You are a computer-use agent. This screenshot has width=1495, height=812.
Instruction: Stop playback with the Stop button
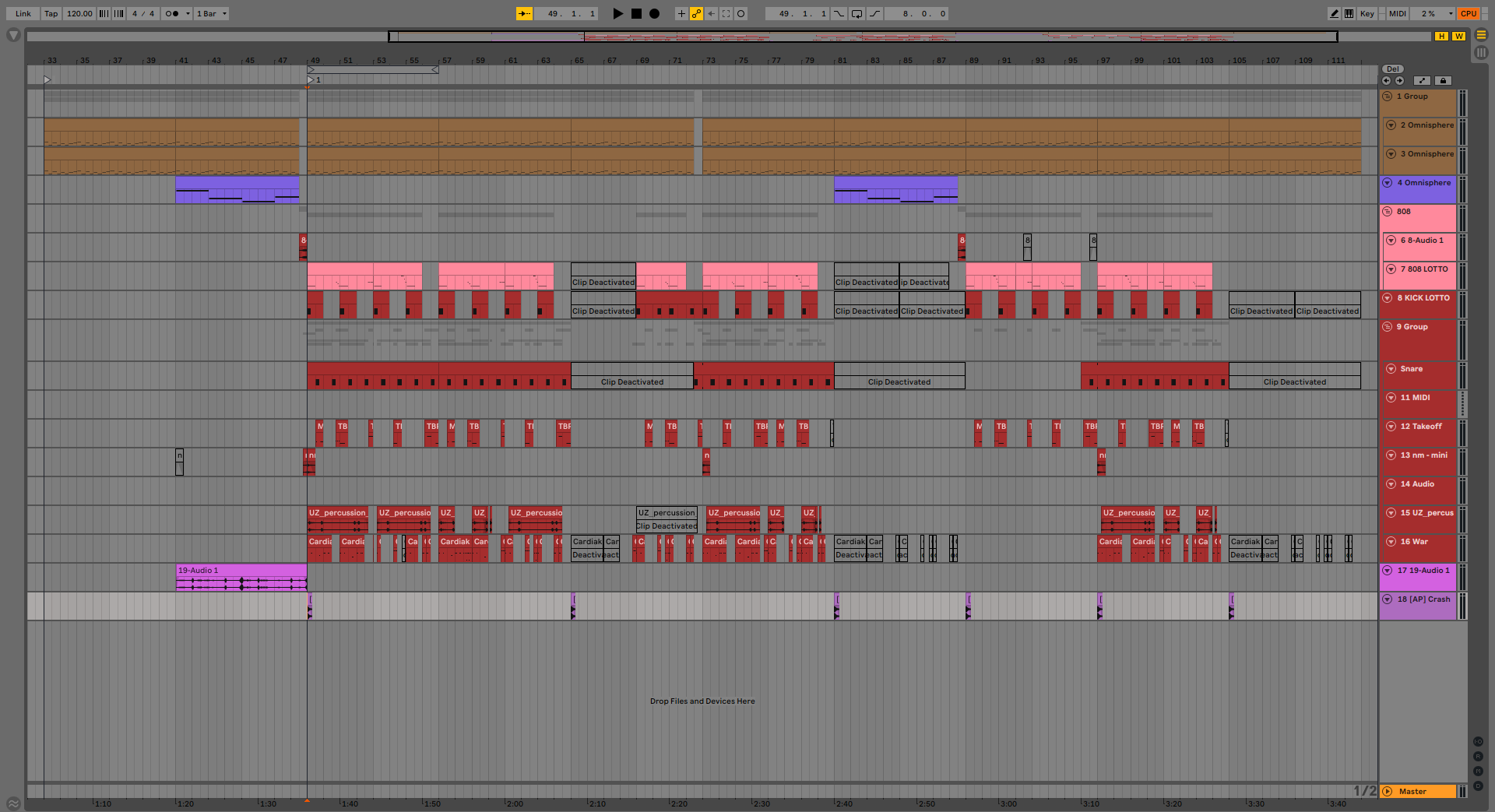coord(636,13)
